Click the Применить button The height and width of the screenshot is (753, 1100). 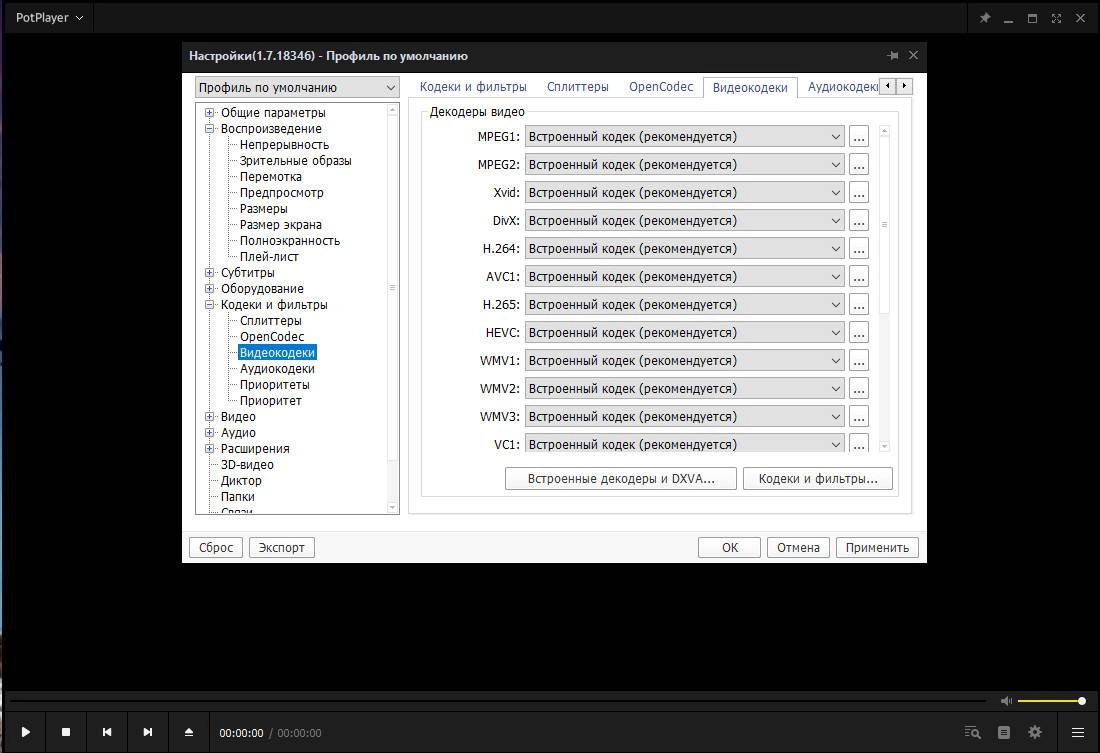click(877, 547)
